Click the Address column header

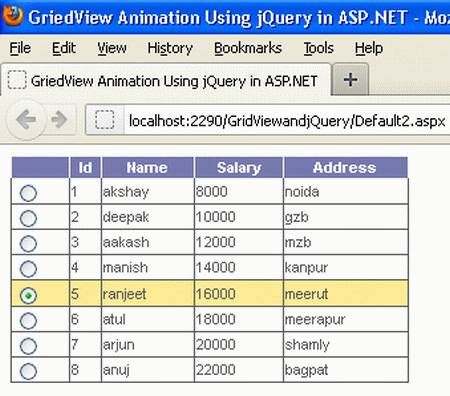click(x=345, y=167)
